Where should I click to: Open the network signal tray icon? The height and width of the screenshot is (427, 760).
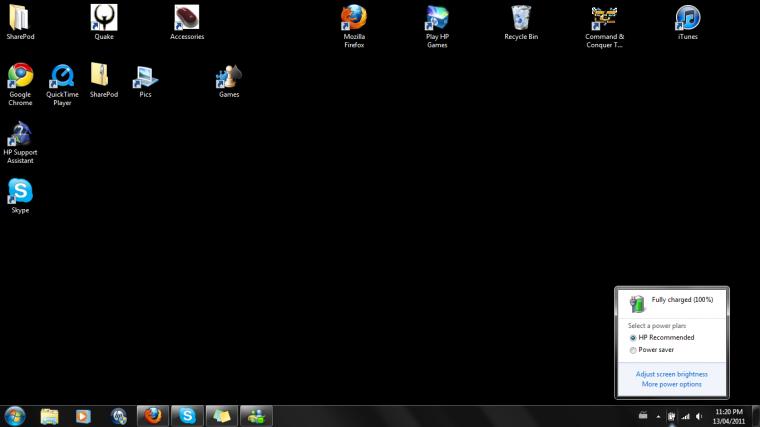[685, 416]
